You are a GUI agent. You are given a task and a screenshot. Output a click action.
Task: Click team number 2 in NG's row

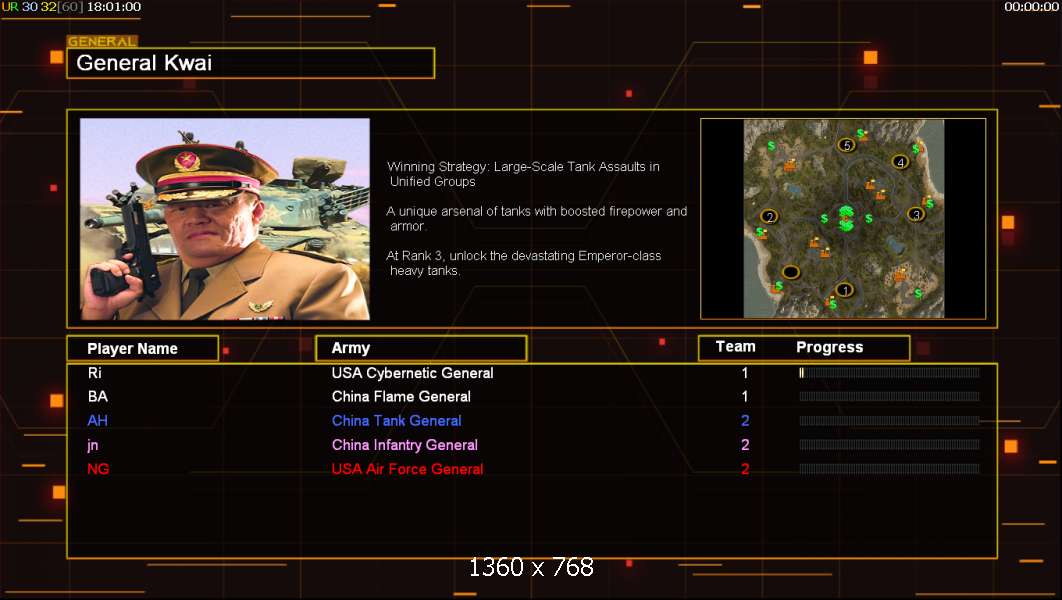coord(745,469)
